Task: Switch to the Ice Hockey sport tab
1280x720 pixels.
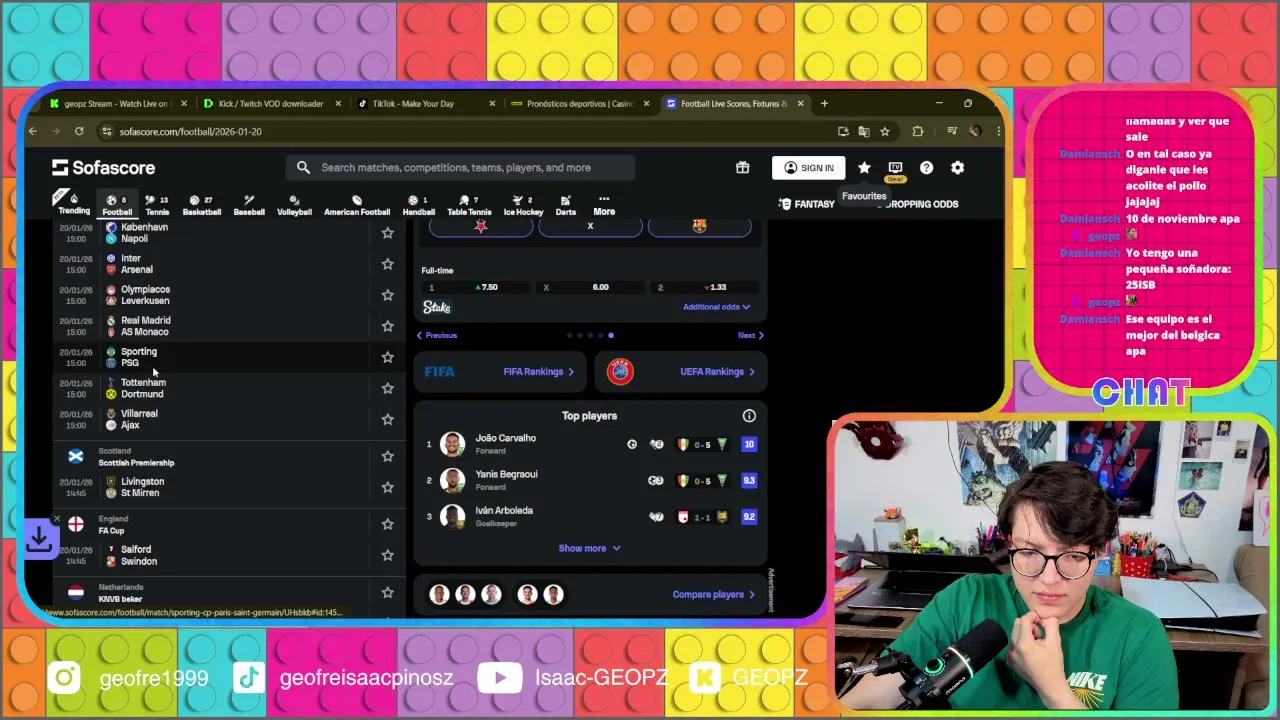Action: pyautogui.click(x=523, y=205)
